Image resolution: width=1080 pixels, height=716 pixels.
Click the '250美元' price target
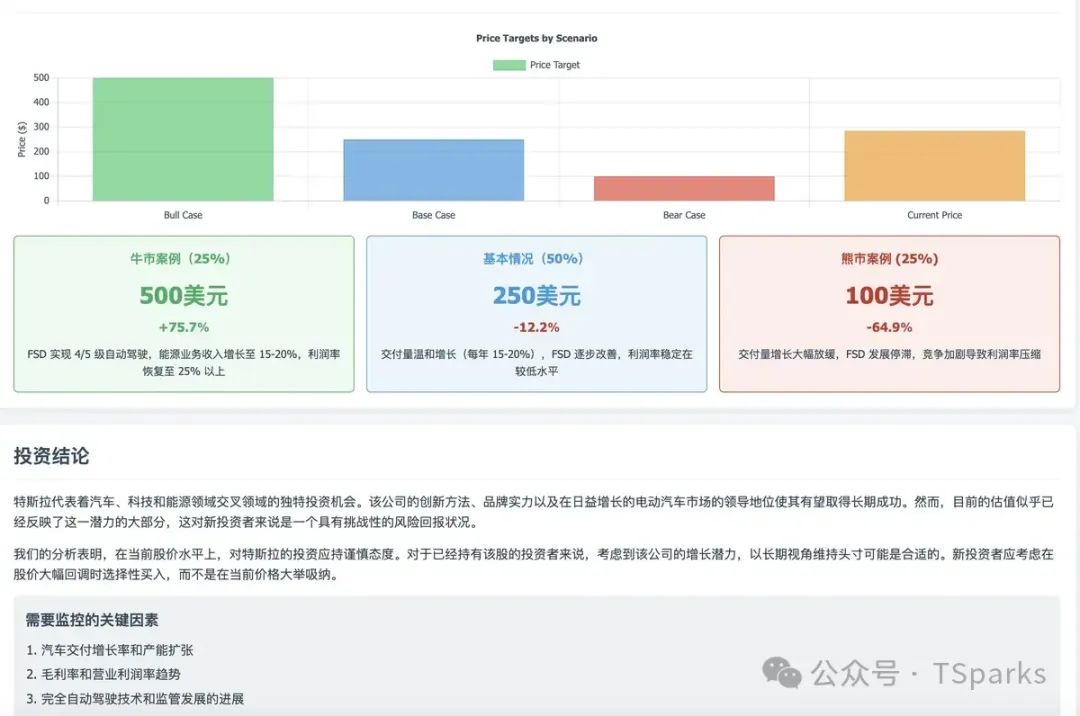pyautogui.click(x=537, y=295)
